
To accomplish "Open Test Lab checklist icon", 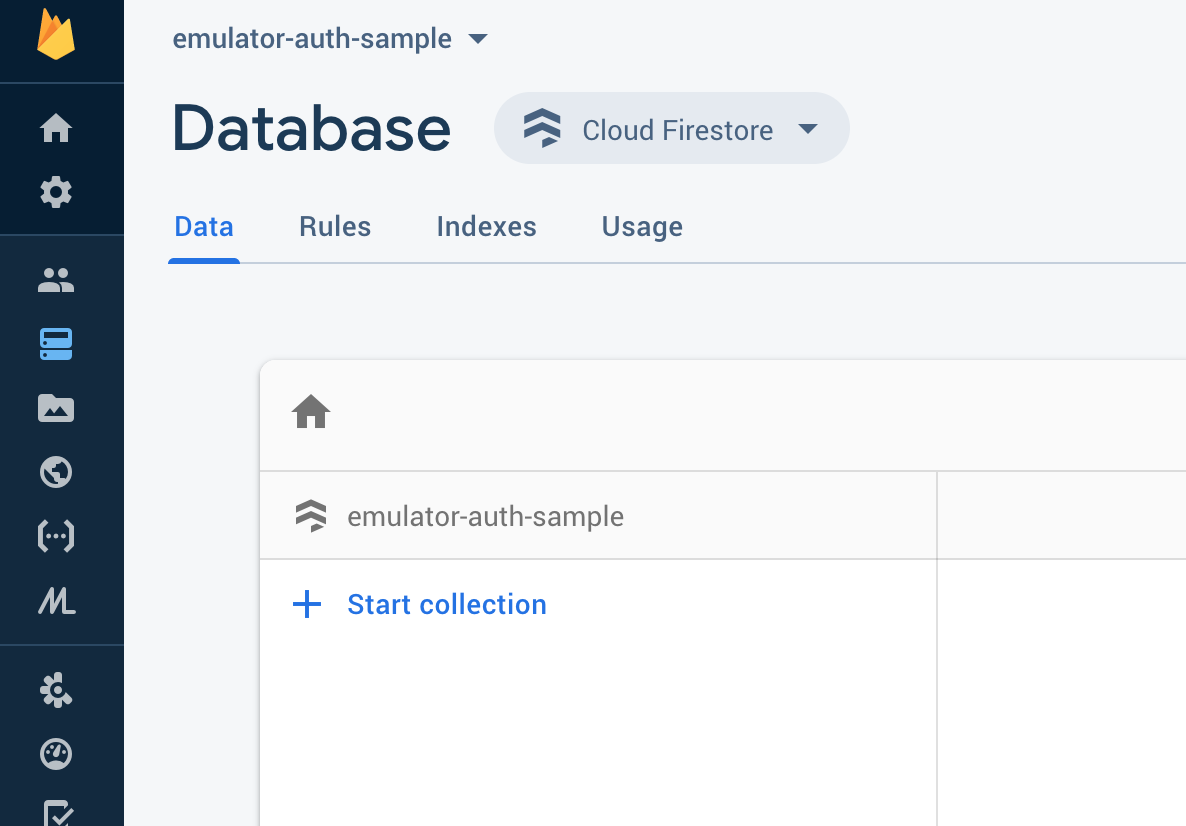I will (56, 812).
